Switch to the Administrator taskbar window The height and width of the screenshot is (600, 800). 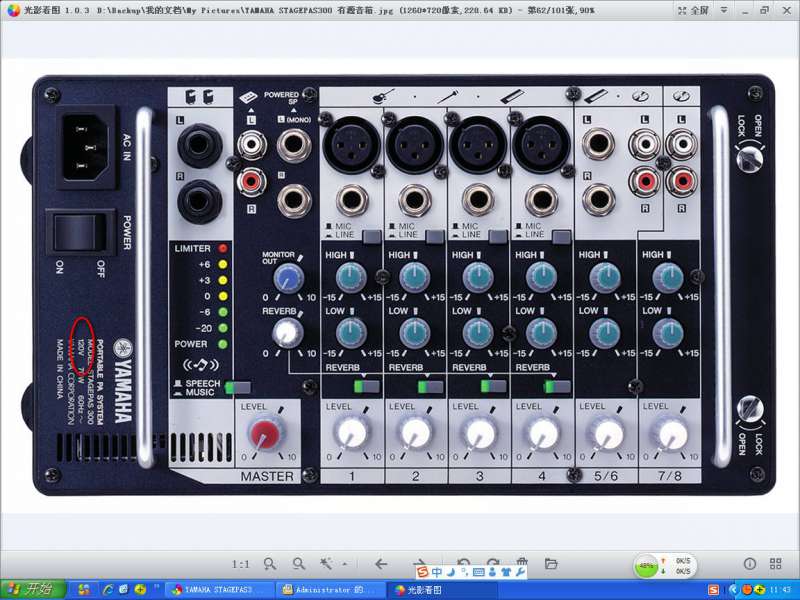(x=327, y=590)
